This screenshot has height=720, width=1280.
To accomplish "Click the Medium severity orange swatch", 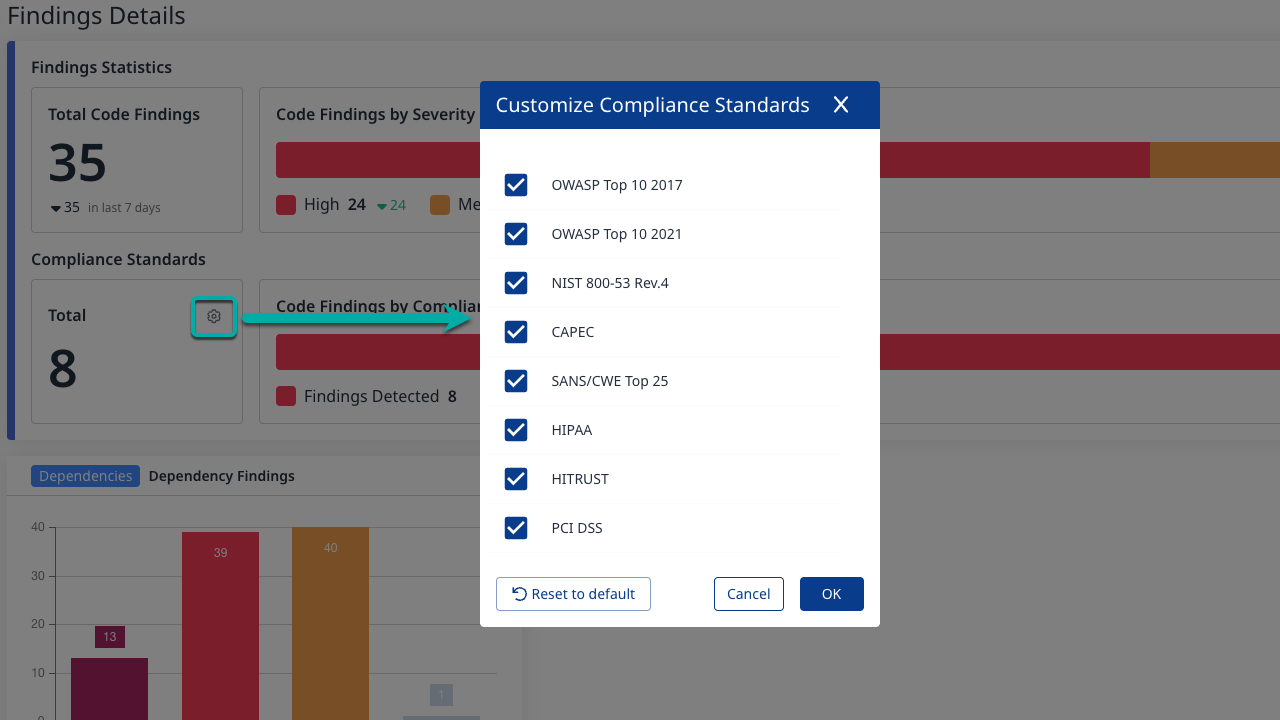I will (440, 205).
